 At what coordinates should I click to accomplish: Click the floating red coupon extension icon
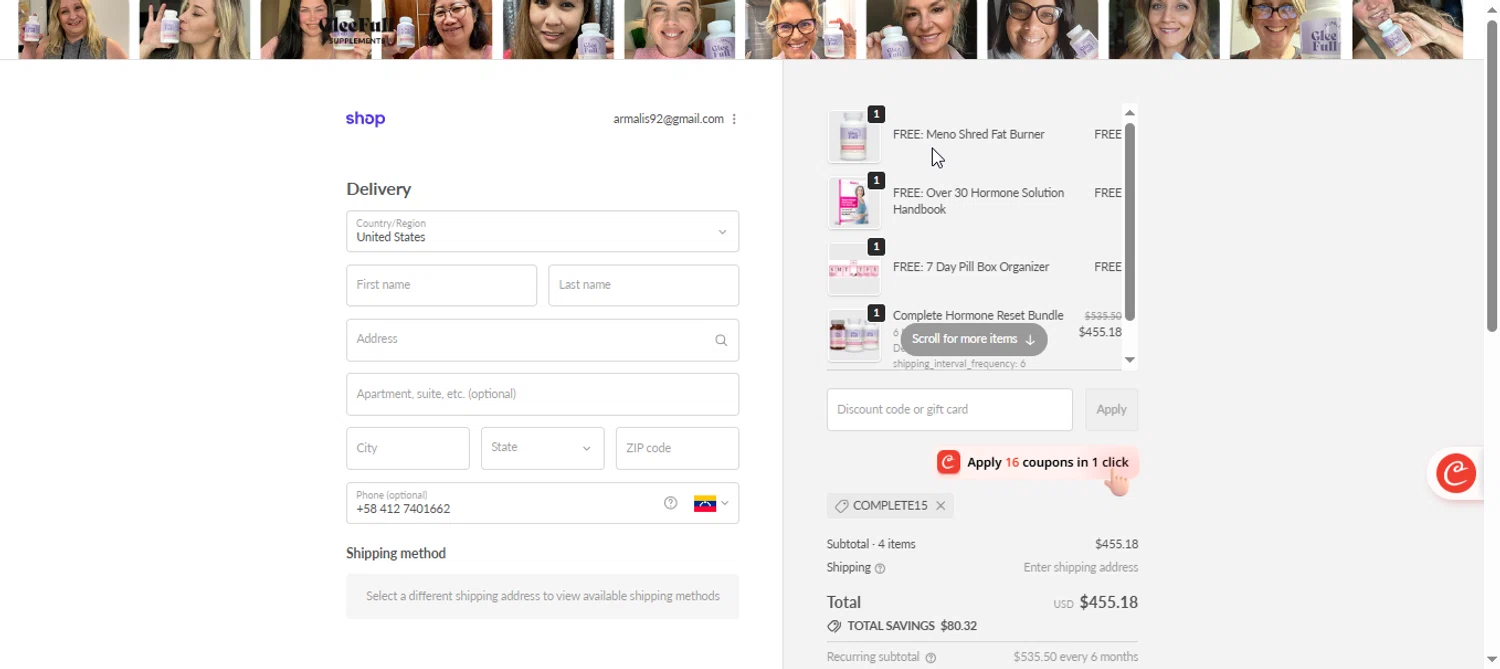coord(1456,473)
